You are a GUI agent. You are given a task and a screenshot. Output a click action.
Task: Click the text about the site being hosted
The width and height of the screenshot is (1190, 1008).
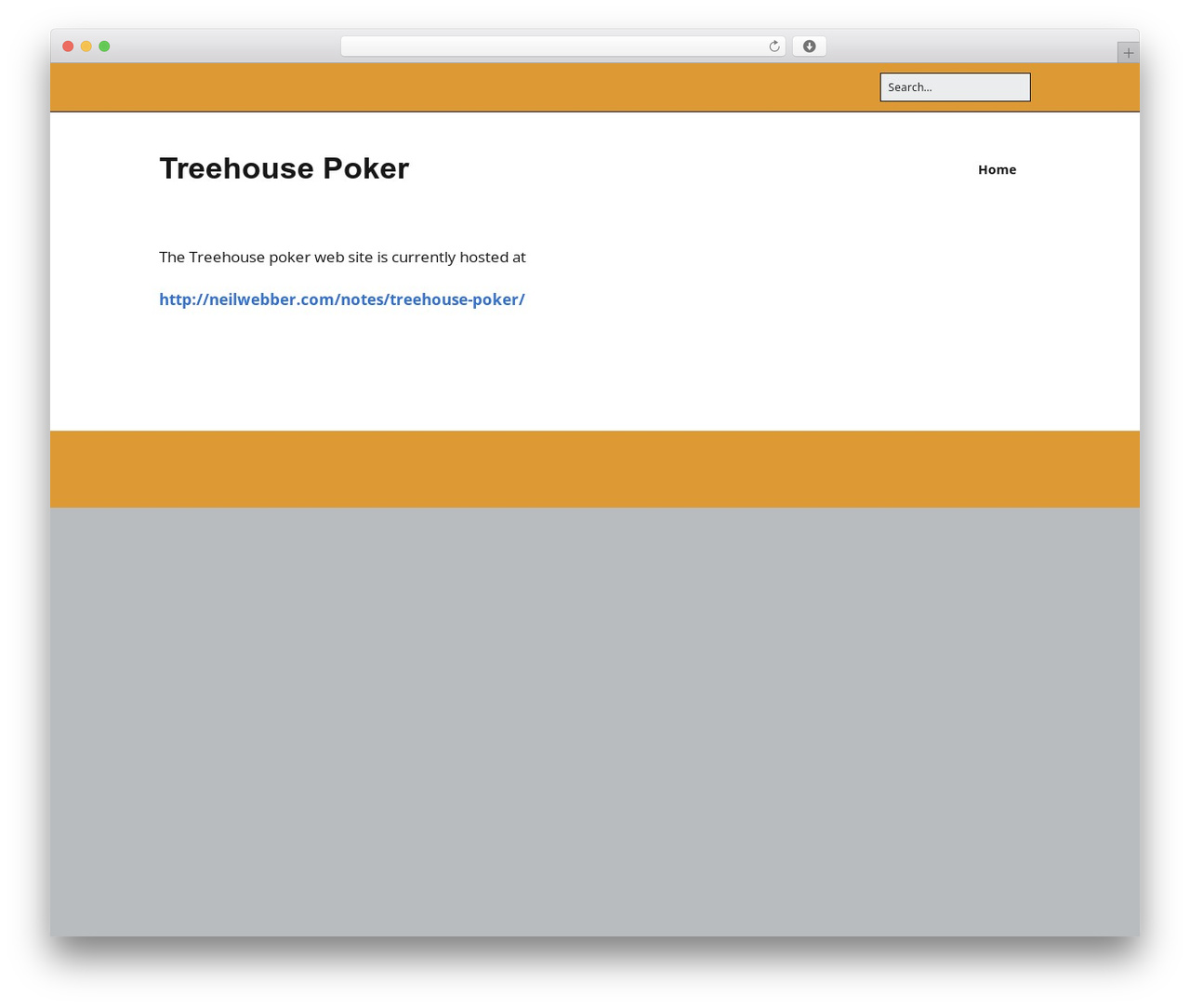click(342, 257)
